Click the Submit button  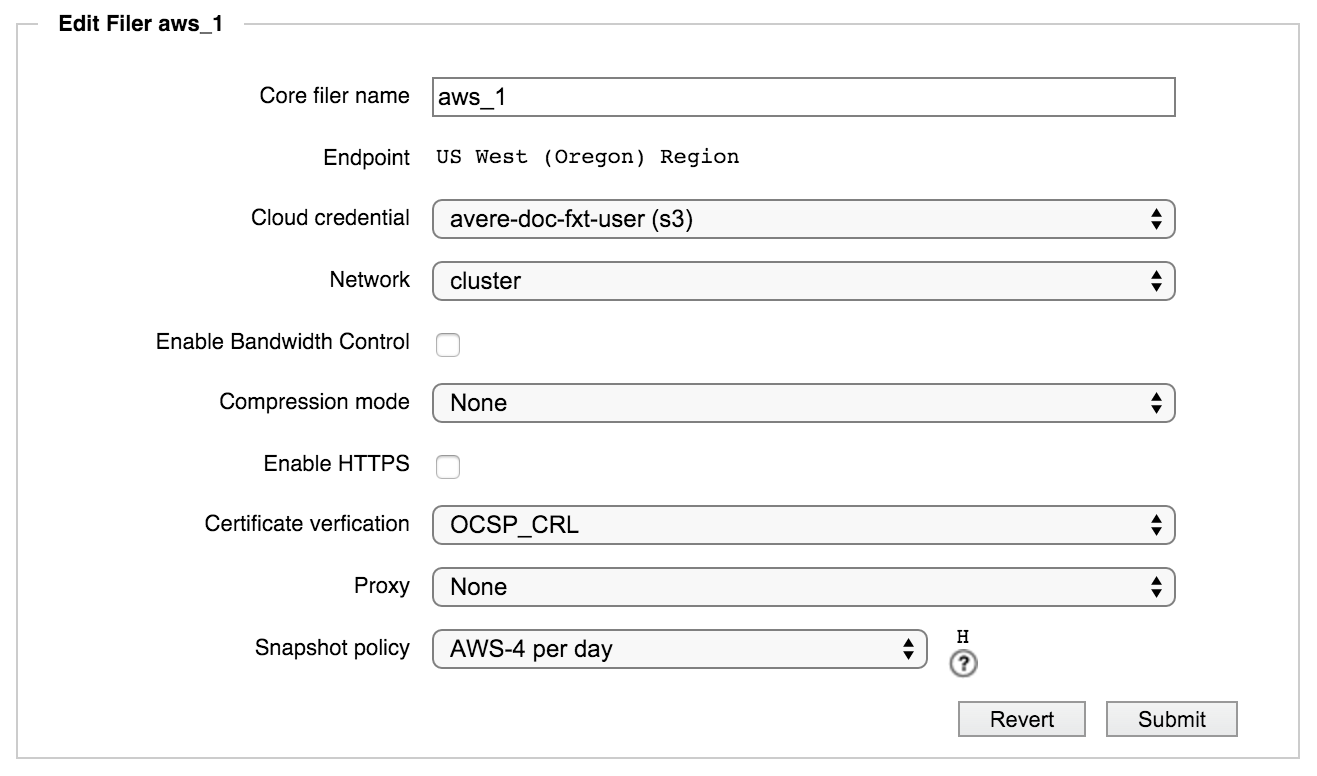coord(1172,719)
